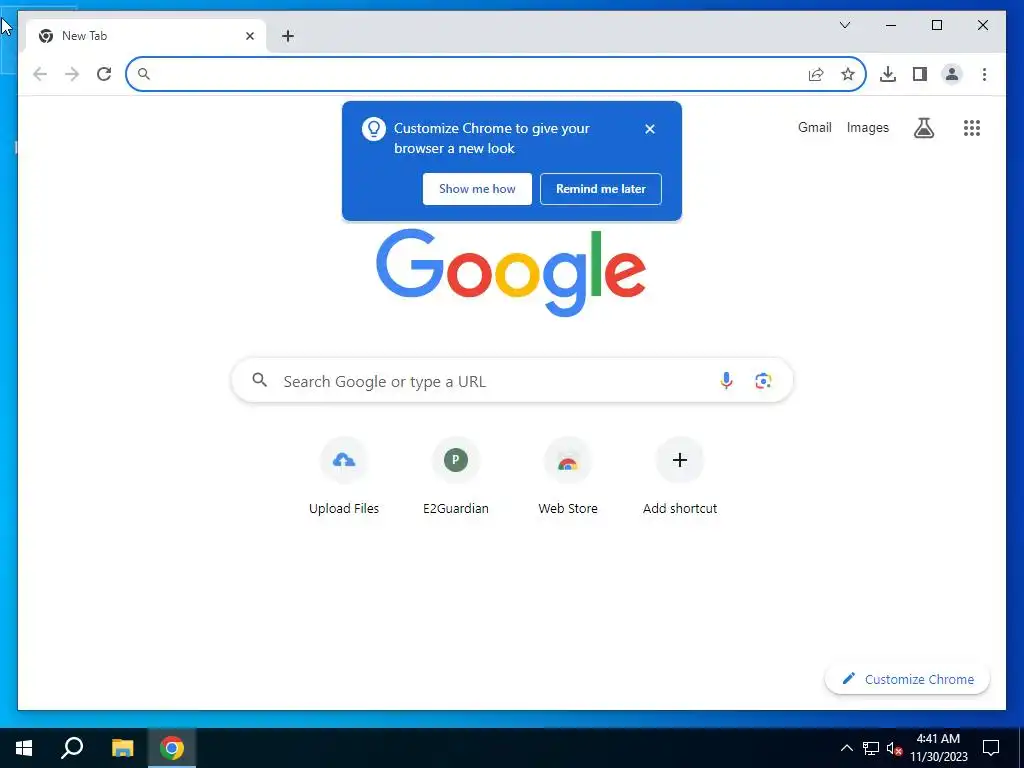This screenshot has height=768, width=1024.
Task: Show hidden tray icons
Action: click(x=846, y=748)
